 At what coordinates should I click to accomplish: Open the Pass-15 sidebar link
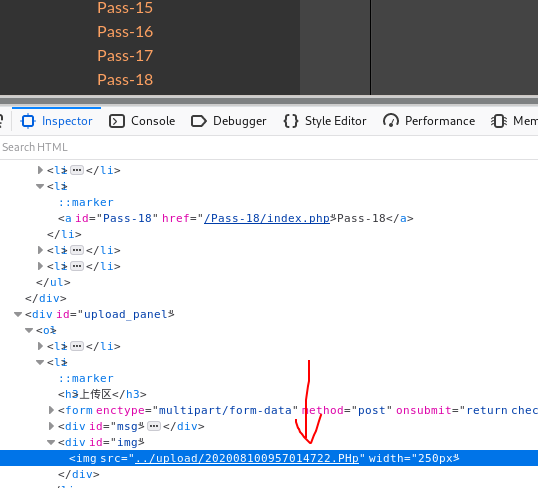click(x=125, y=8)
